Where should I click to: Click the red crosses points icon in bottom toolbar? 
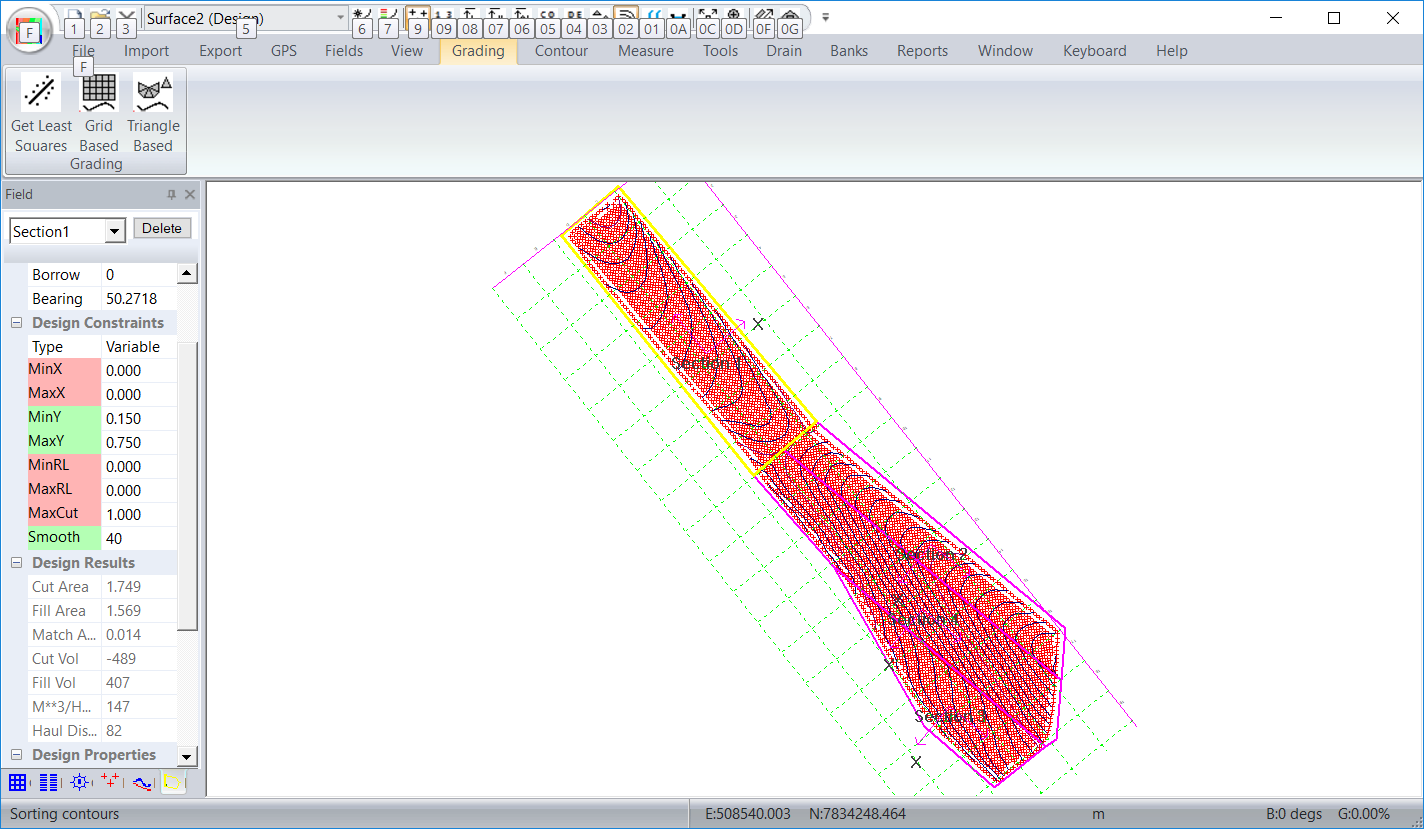tap(110, 782)
